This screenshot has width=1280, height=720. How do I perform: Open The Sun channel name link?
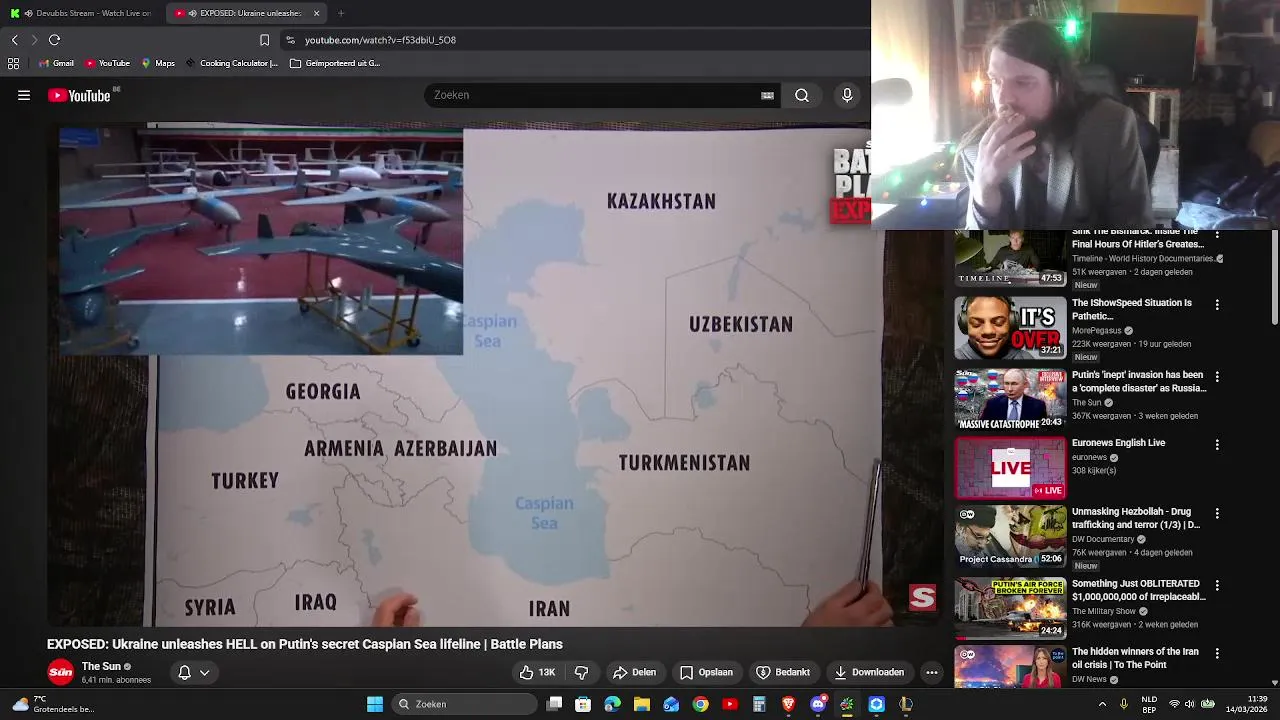101,666
